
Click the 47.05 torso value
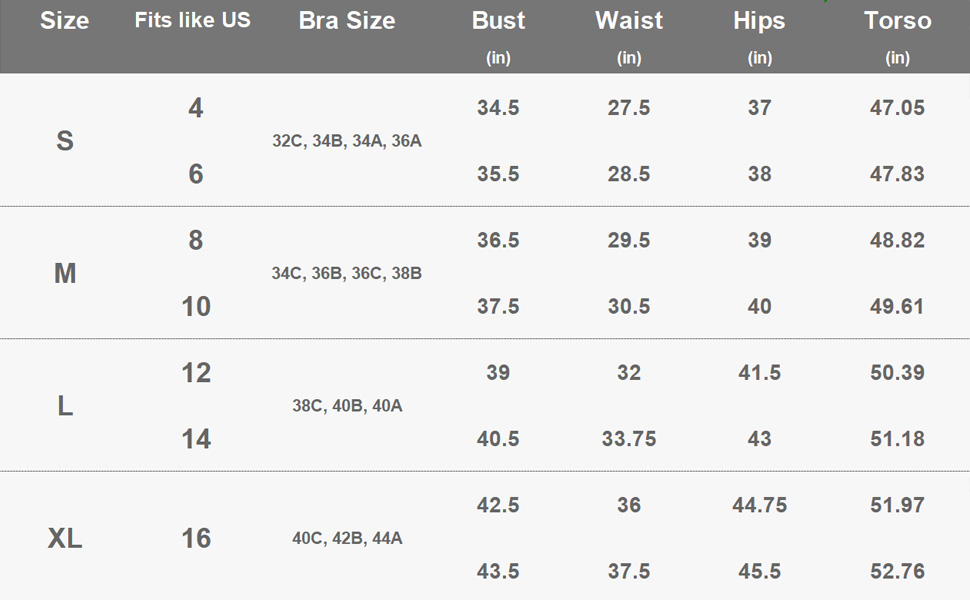[897, 108]
